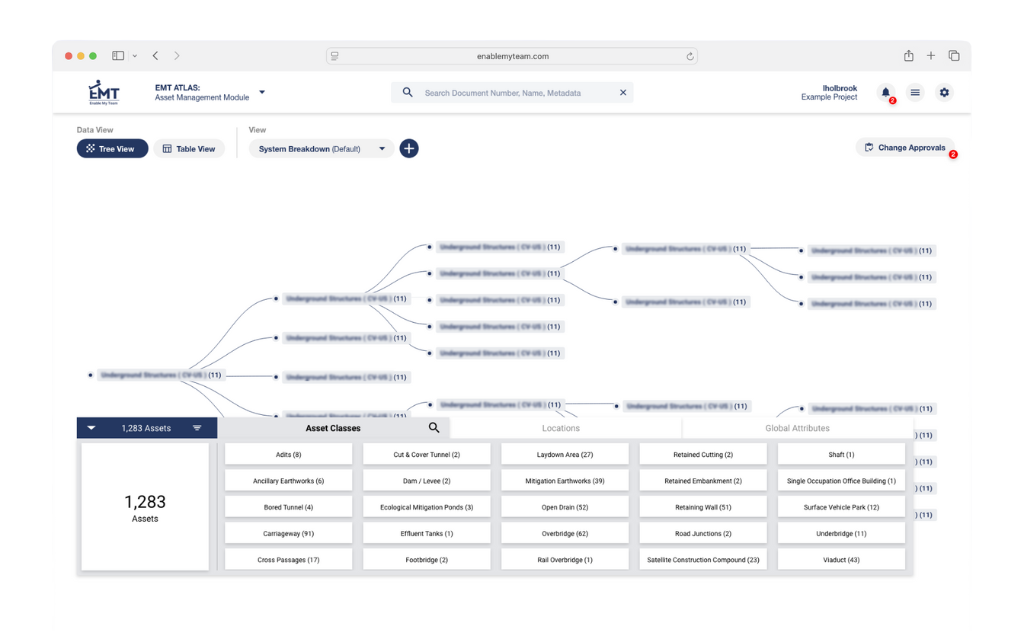Viewport: 1024px width, 631px height.
Task: Collapse the 1,283 Assets panel arrow
Action: [x=92, y=428]
